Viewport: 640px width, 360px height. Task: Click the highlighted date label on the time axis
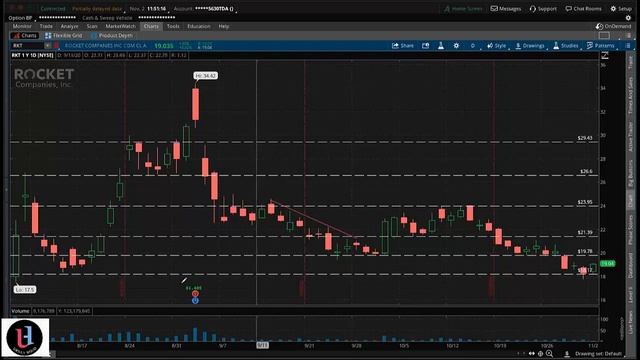pyautogui.click(x=262, y=345)
